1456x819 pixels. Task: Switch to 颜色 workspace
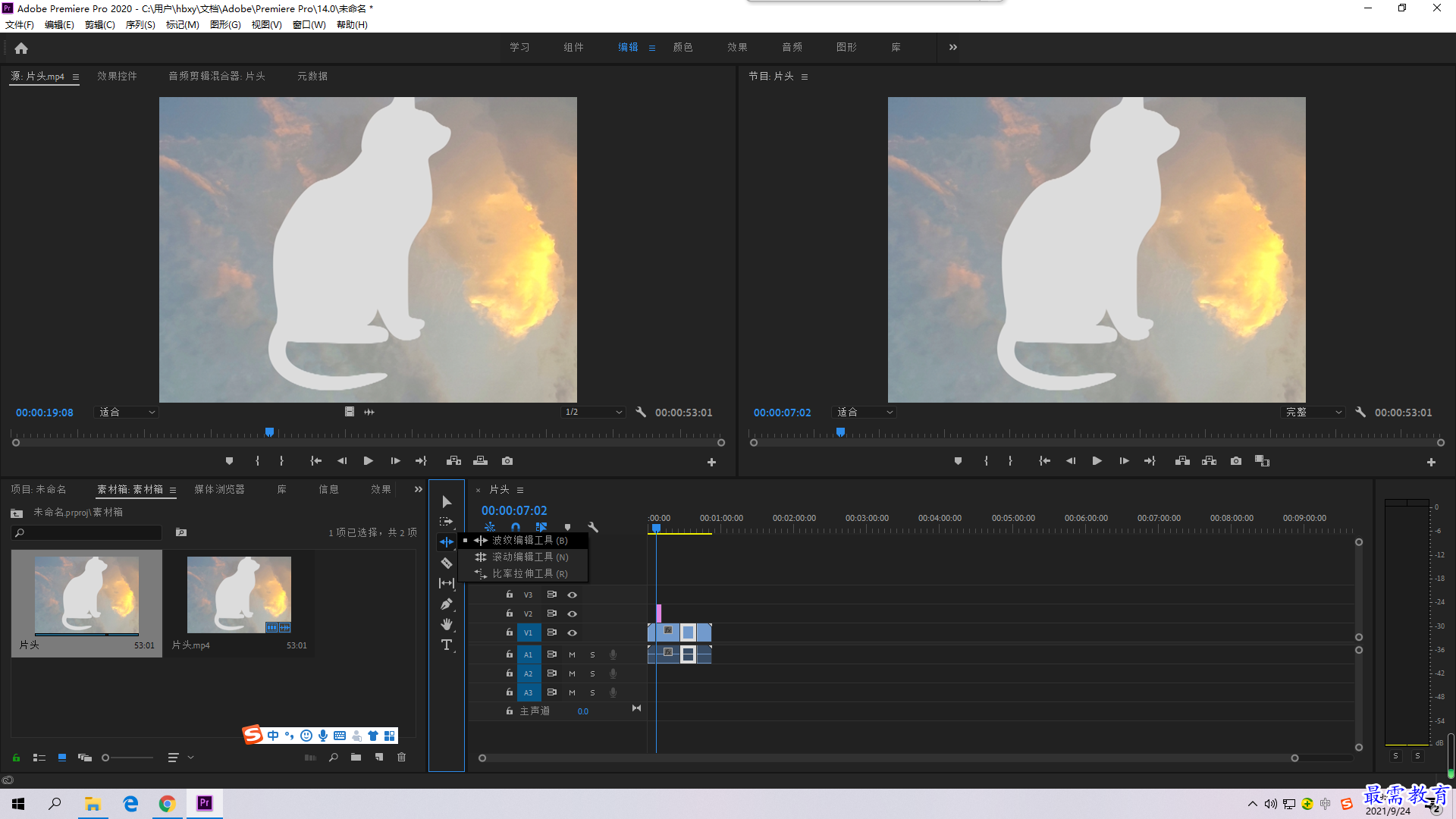pyautogui.click(x=682, y=47)
